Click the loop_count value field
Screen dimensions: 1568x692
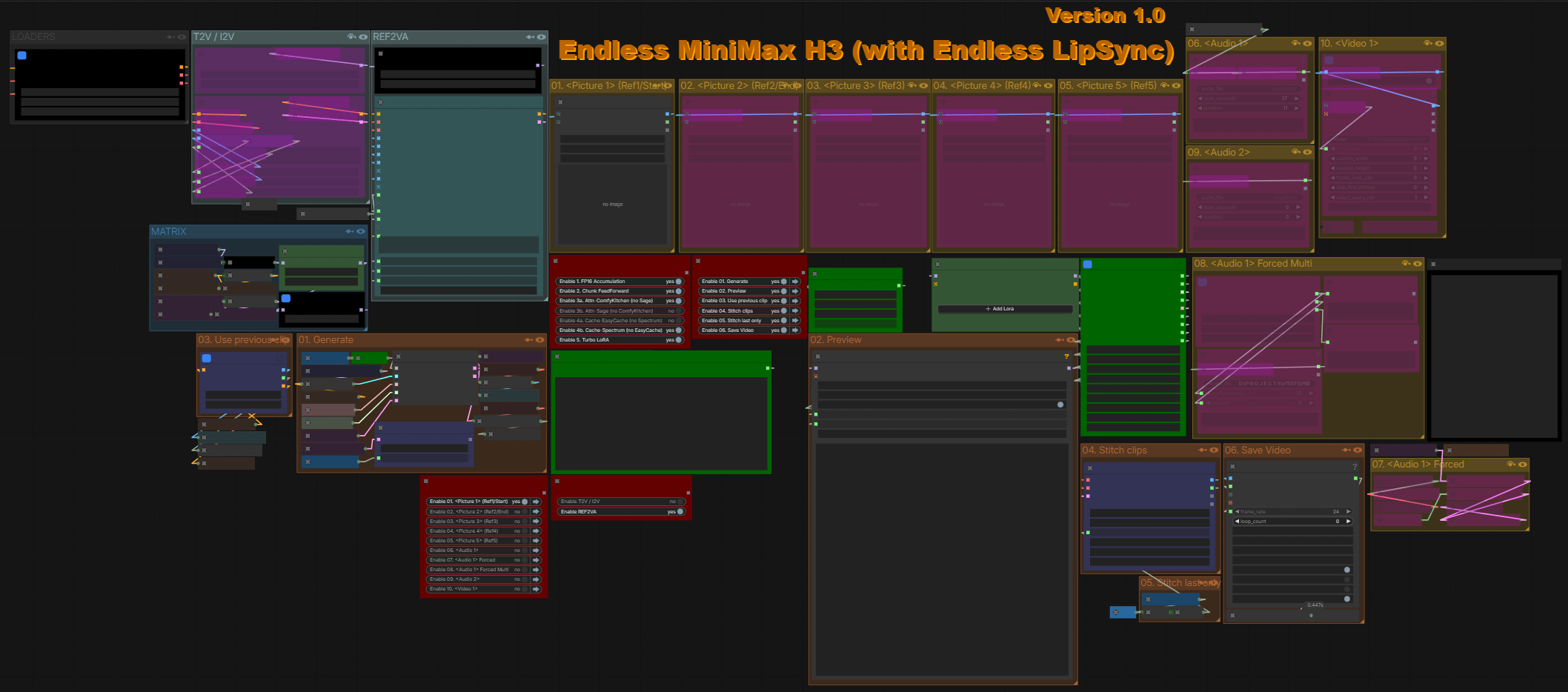point(1292,522)
